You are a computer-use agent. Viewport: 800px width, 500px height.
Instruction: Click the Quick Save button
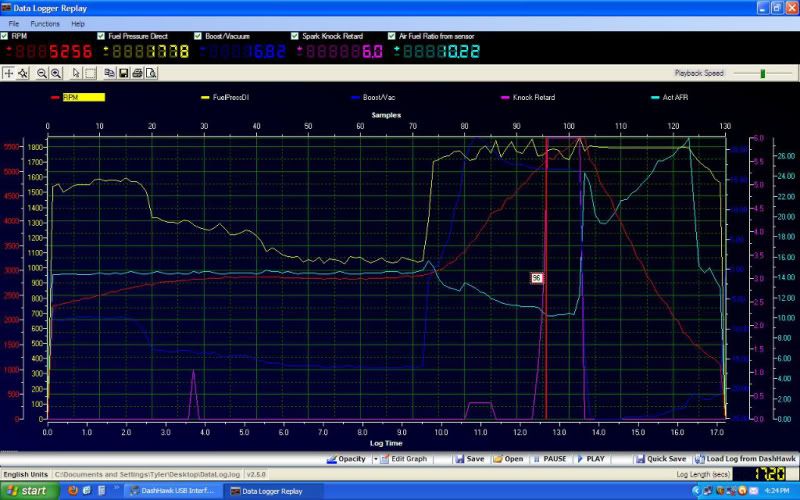[x=661, y=459]
